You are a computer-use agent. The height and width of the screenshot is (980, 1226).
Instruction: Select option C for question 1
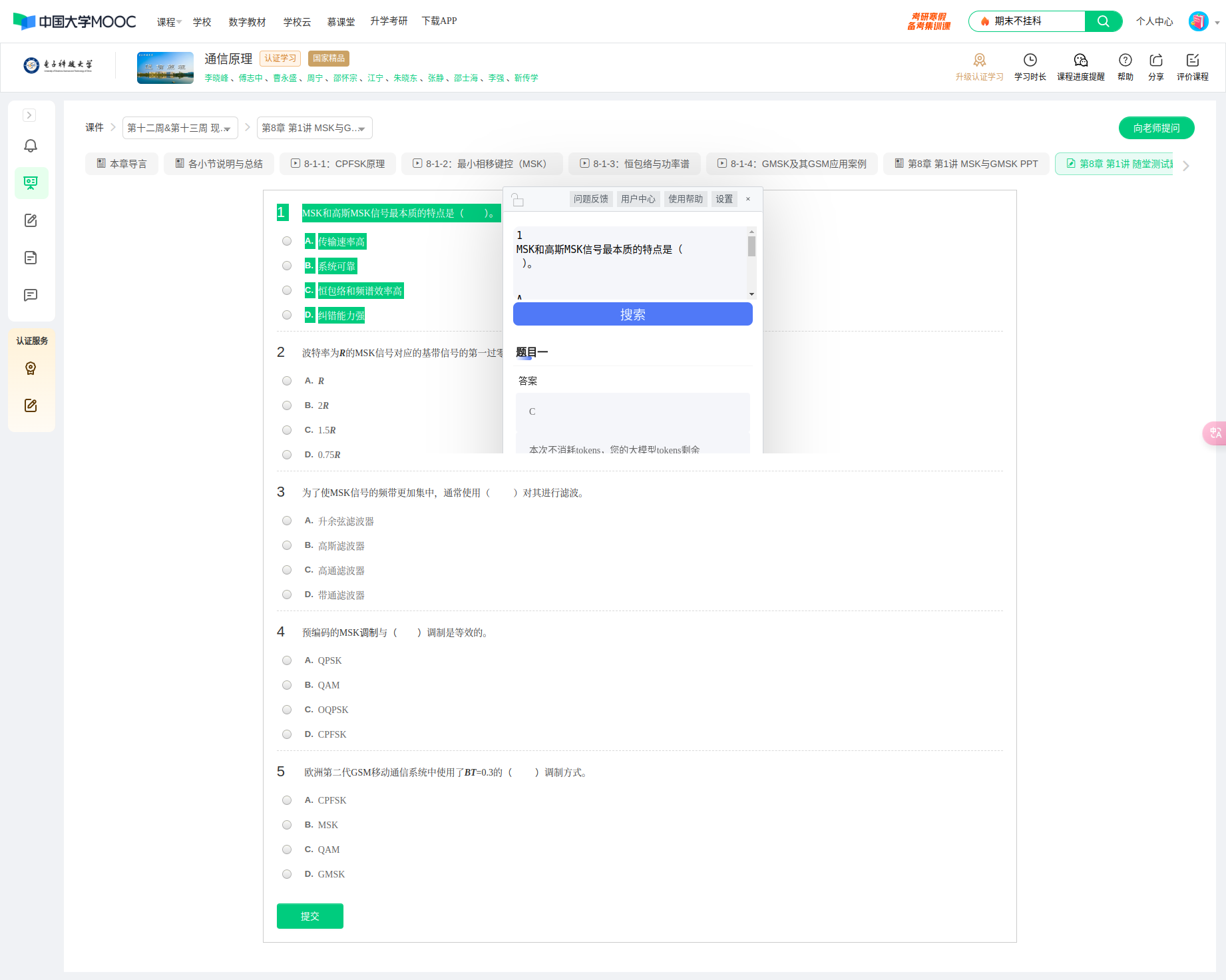(287, 290)
